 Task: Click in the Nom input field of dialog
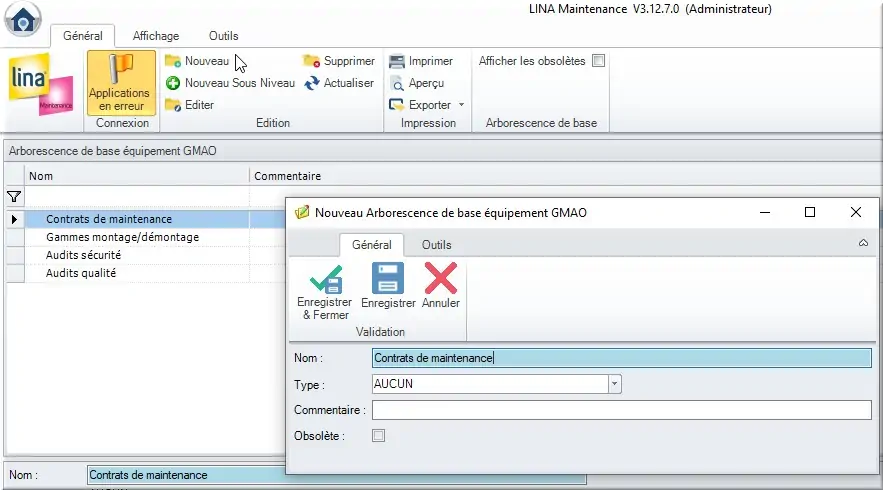tap(622, 358)
